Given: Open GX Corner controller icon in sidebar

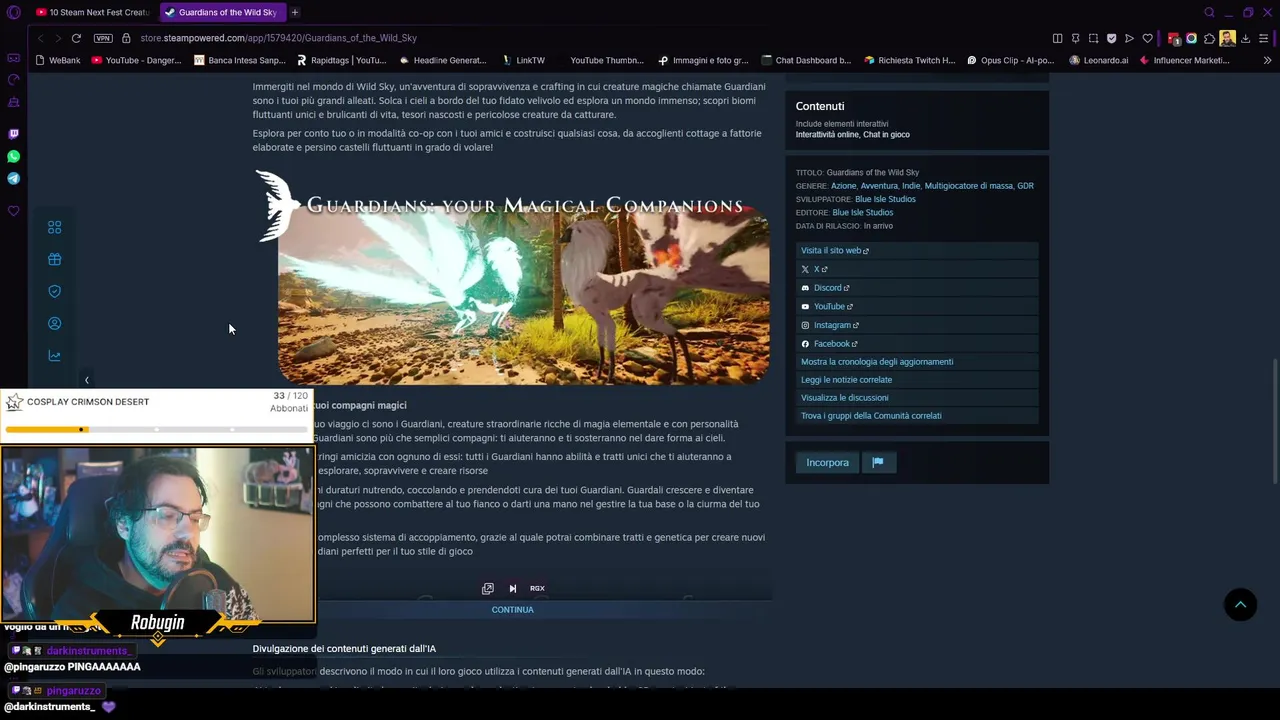Looking at the screenshot, I should point(13,58).
